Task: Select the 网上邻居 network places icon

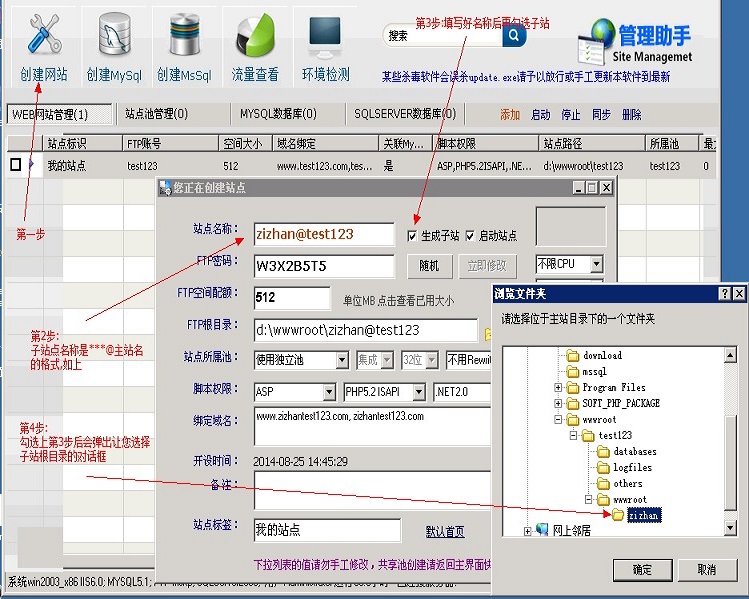Action: coord(543,531)
